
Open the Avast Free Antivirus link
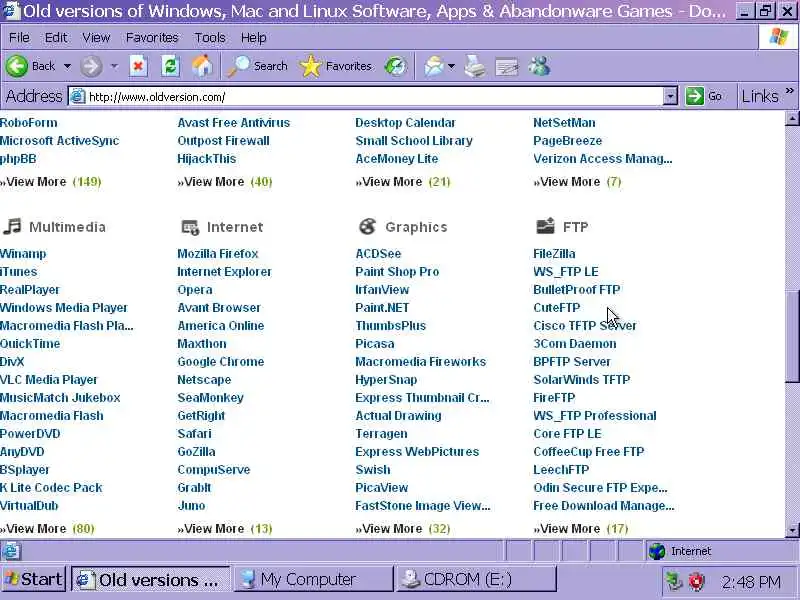[x=234, y=122]
